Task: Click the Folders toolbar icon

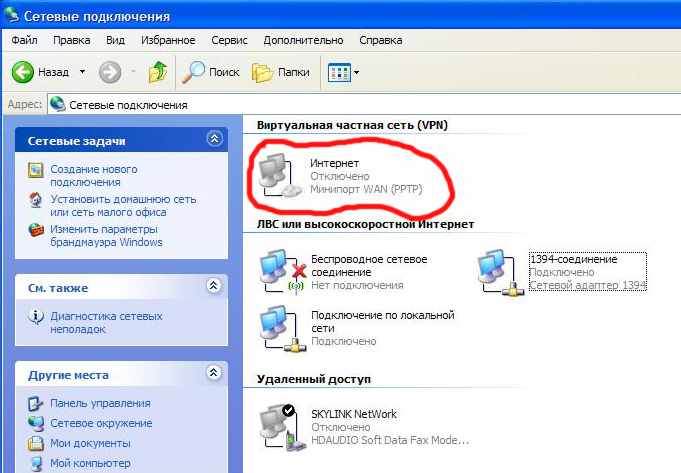Action: (x=262, y=72)
